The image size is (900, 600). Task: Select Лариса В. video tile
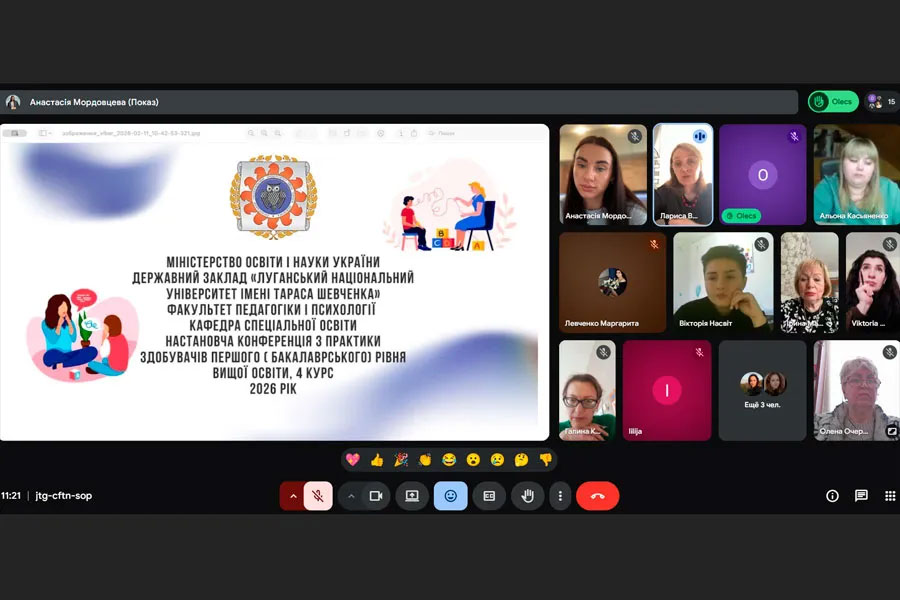tap(683, 175)
